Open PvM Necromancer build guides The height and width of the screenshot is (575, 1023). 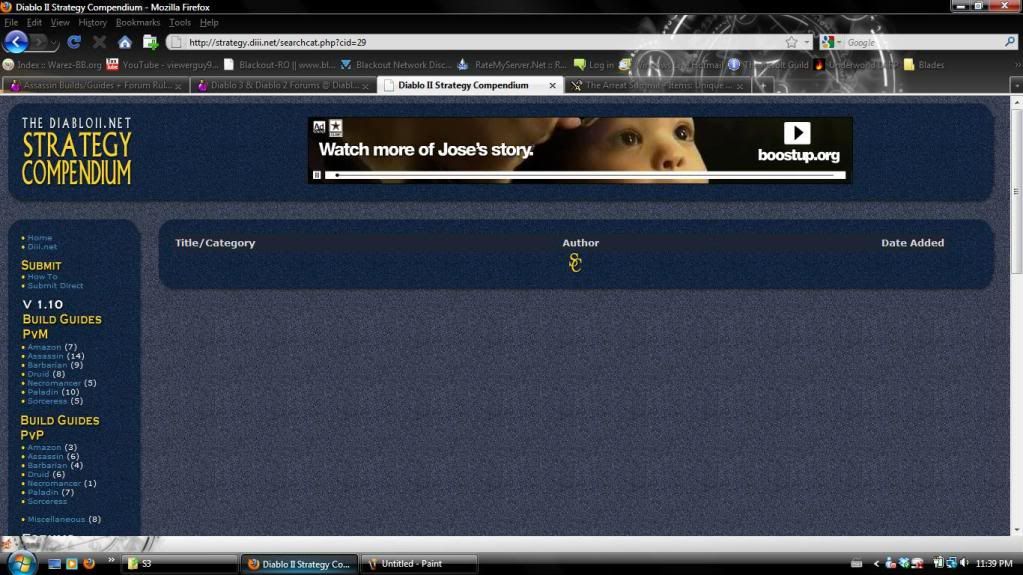(54, 383)
